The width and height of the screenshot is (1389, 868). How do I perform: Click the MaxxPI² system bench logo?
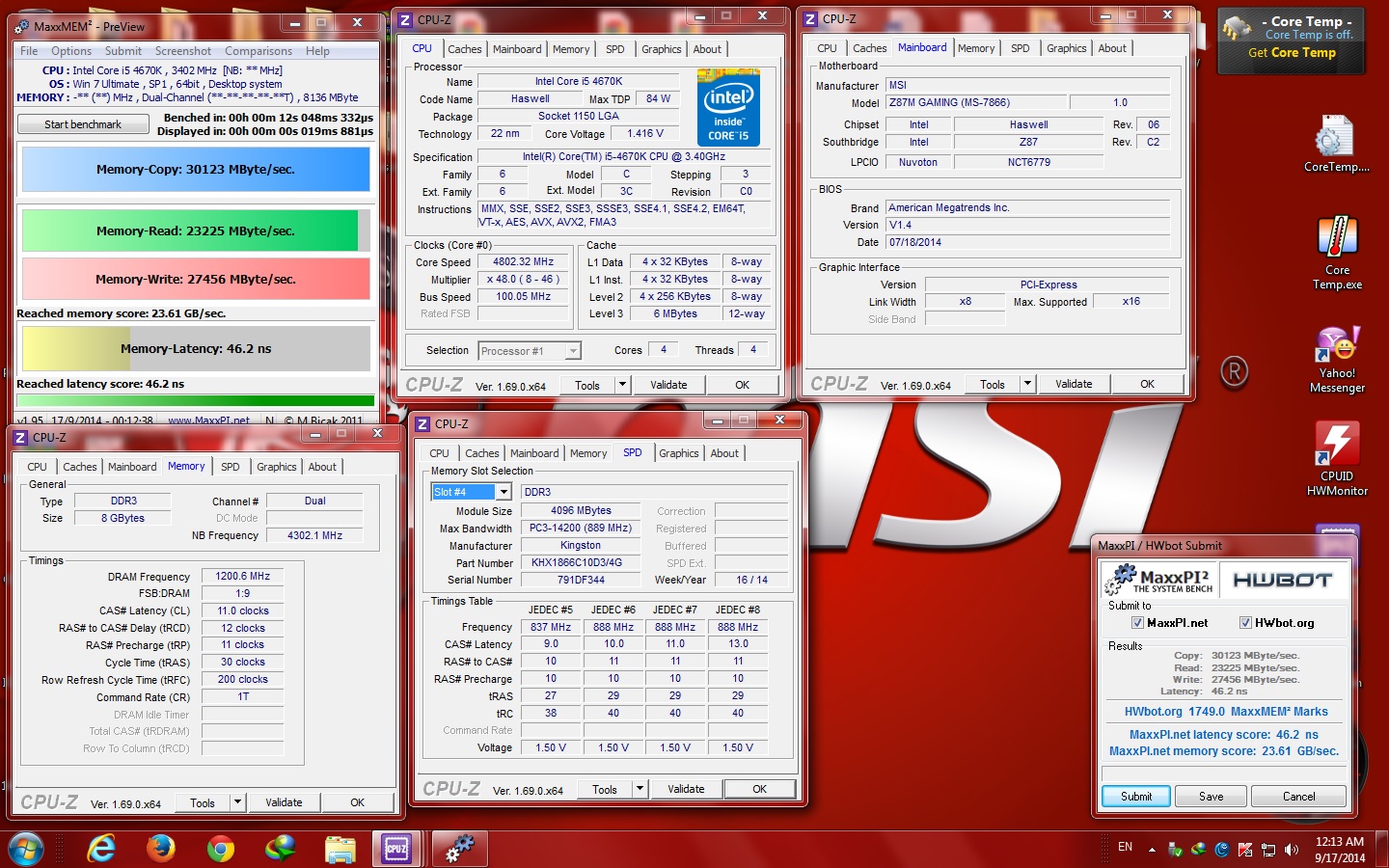click(1157, 580)
